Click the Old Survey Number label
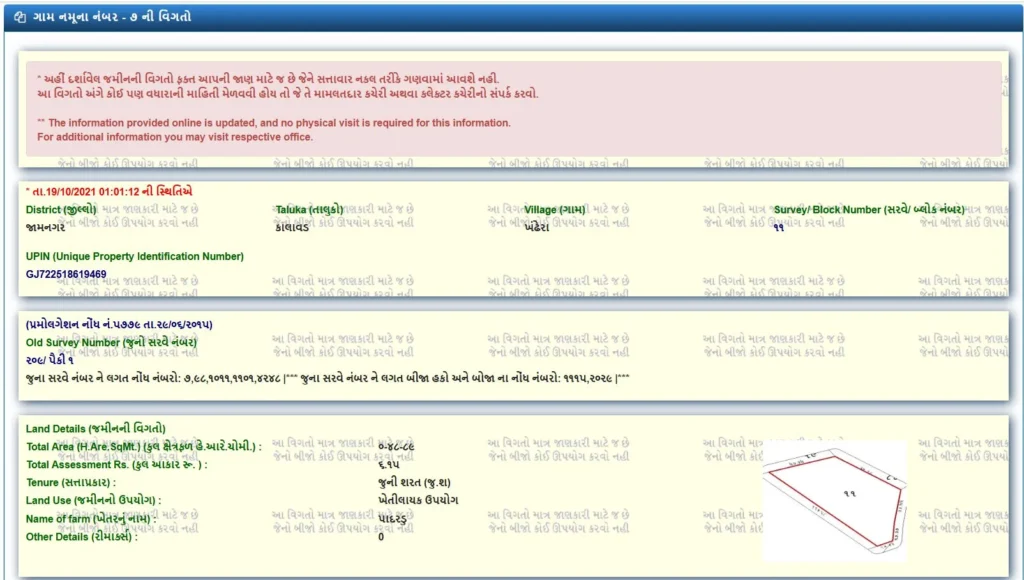The width and height of the screenshot is (1024, 580). point(97,343)
